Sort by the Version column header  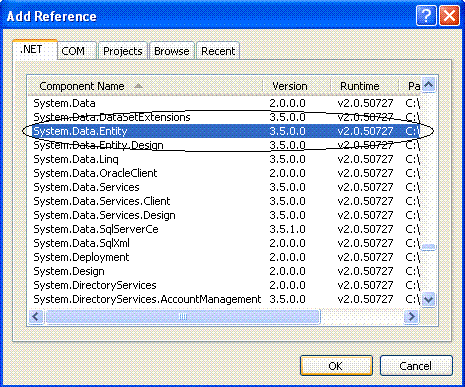(x=296, y=86)
